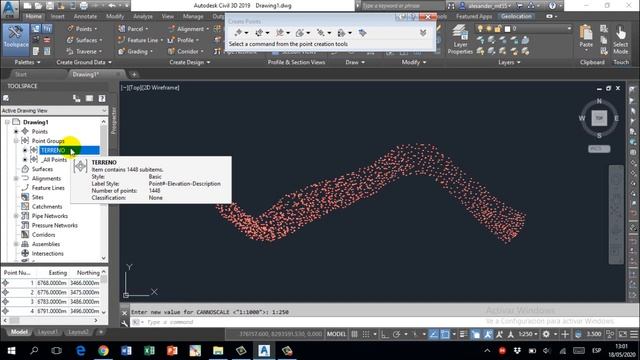Open the Toolspace palette button
640x360 pixels.
(x=16, y=40)
